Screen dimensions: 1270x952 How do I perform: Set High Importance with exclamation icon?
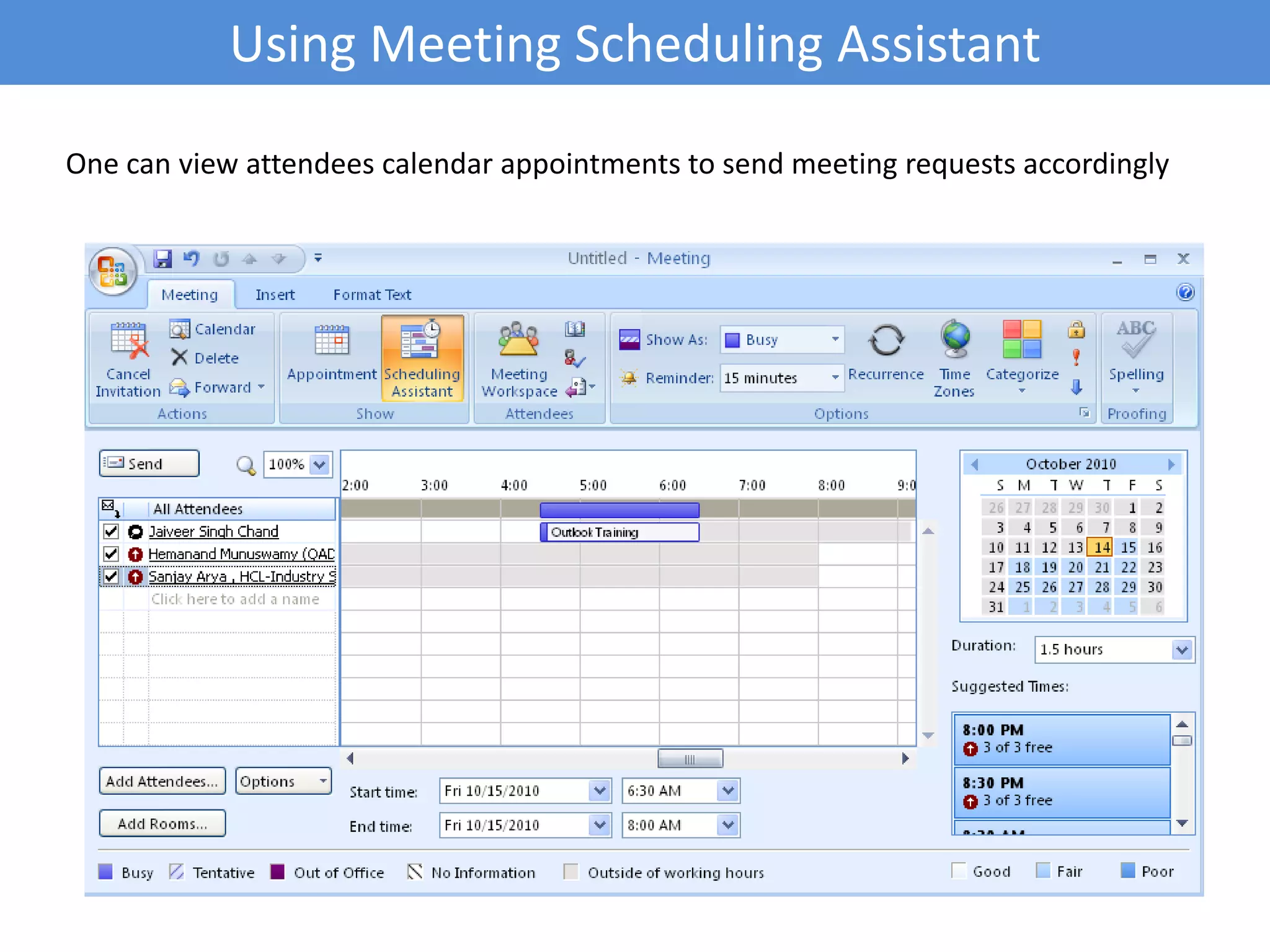point(1077,358)
